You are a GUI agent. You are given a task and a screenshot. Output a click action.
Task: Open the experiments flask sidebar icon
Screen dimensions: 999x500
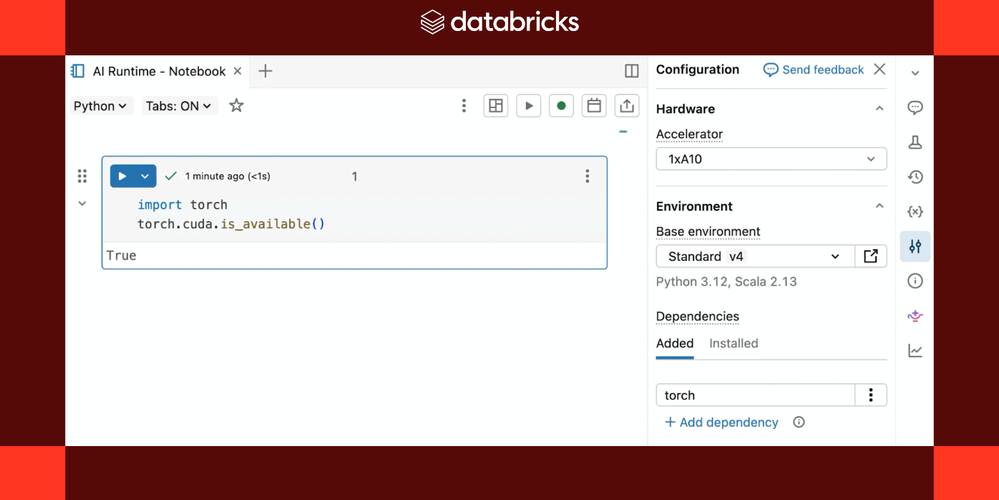[x=915, y=142]
